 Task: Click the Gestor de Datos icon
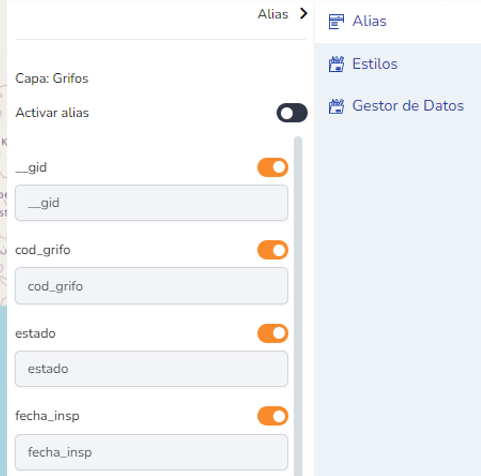336,106
